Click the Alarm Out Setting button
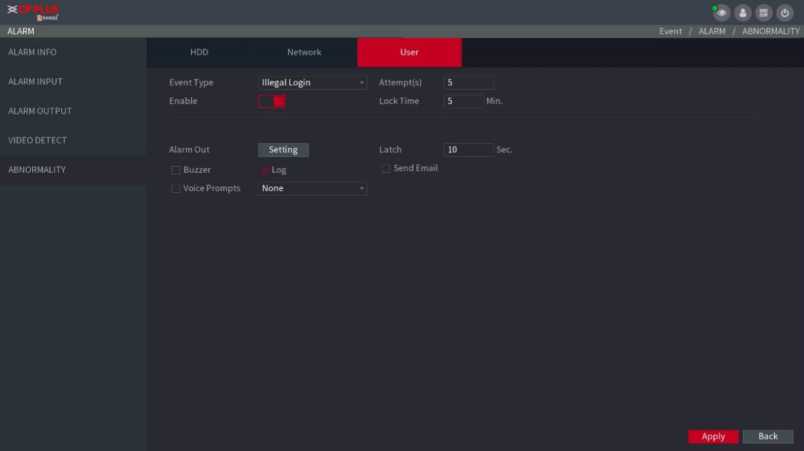The width and height of the screenshot is (804, 451). coord(283,150)
